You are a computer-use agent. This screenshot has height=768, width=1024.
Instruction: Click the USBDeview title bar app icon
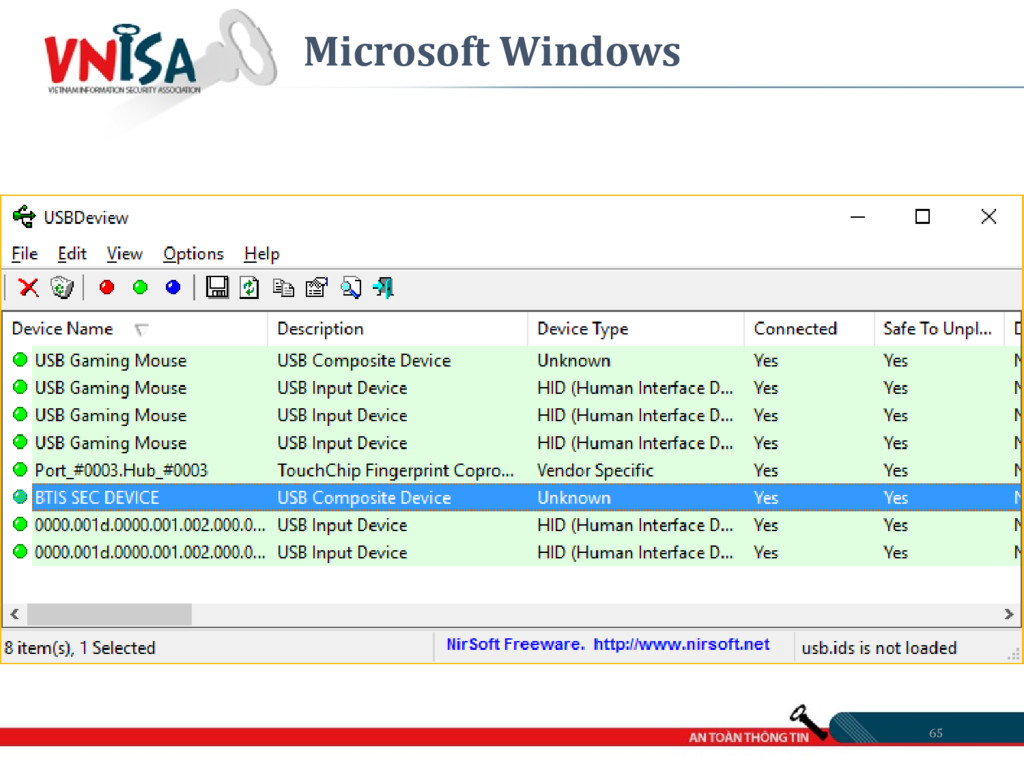point(24,217)
